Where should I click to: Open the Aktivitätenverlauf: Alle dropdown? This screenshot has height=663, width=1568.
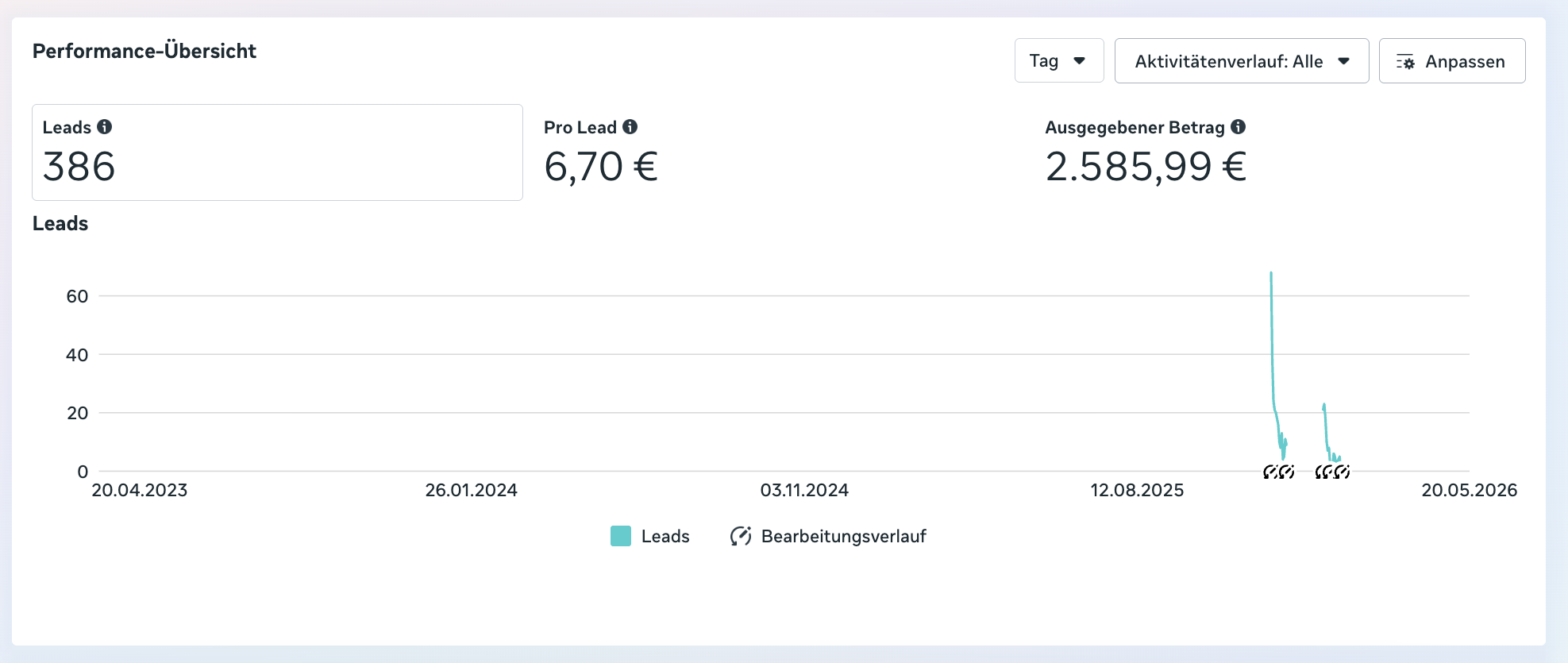point(1242,60)
